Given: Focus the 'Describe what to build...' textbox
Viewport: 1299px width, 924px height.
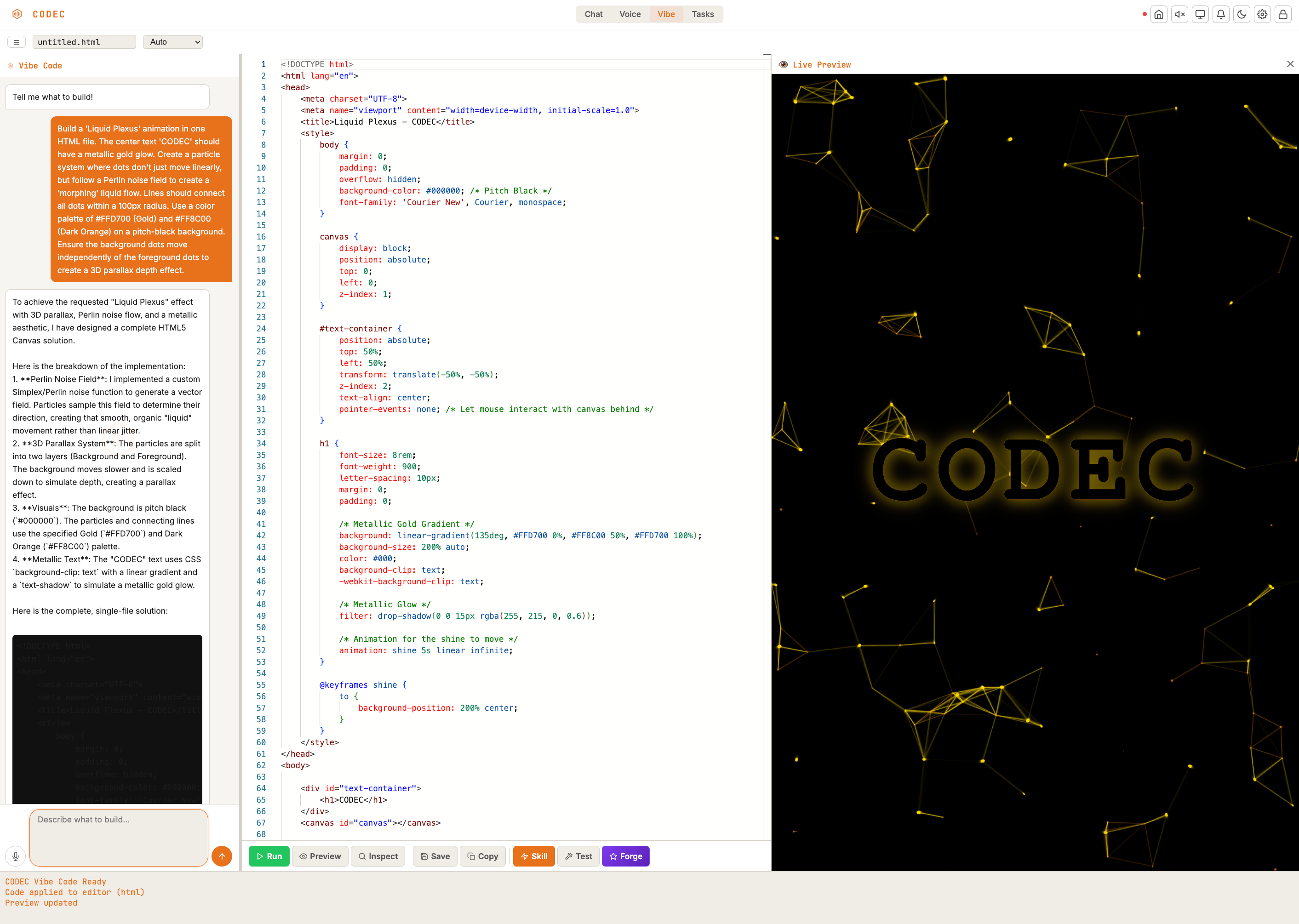Looking at the screenshot, I should coord(119,838).
